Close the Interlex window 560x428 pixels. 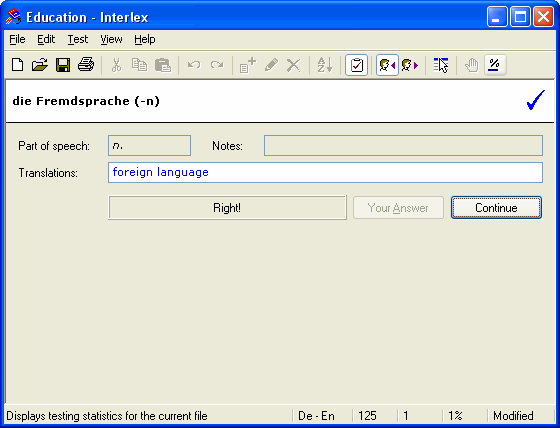[543, 16]
